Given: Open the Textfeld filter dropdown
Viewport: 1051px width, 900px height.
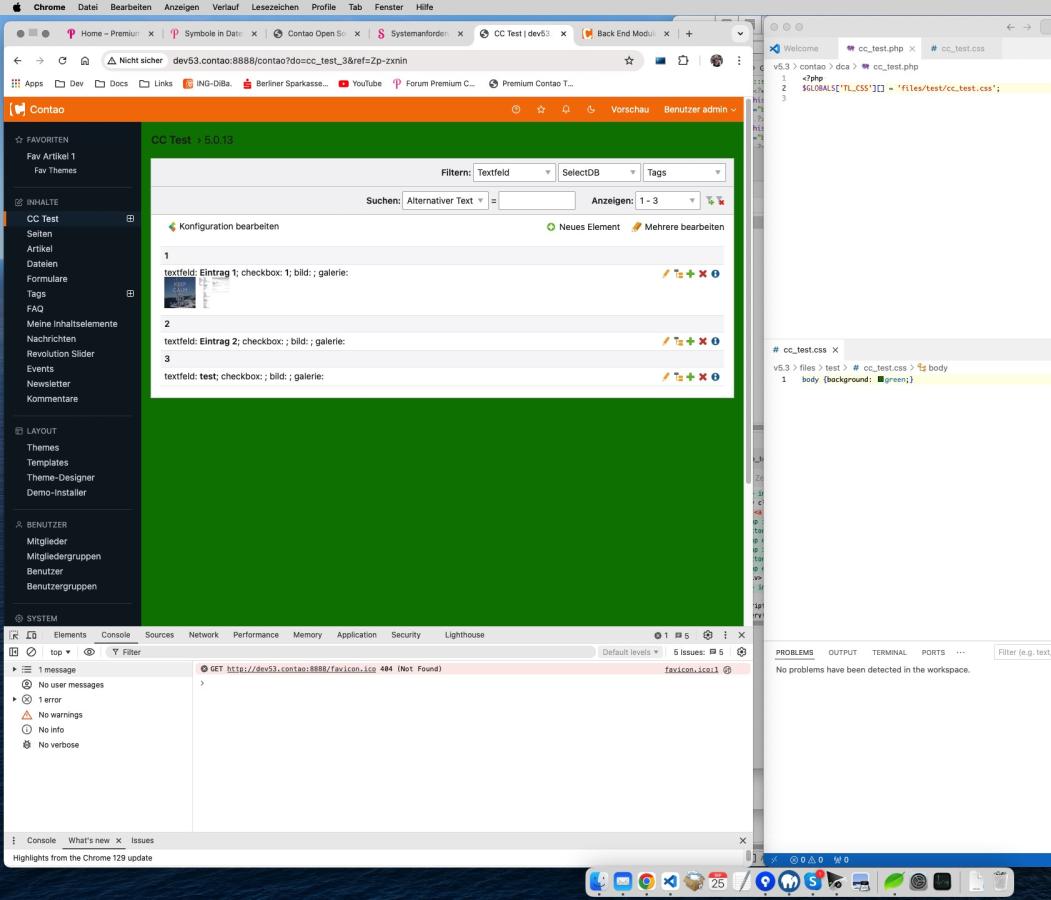Looking at the screenshot, I should coord(514,173).
